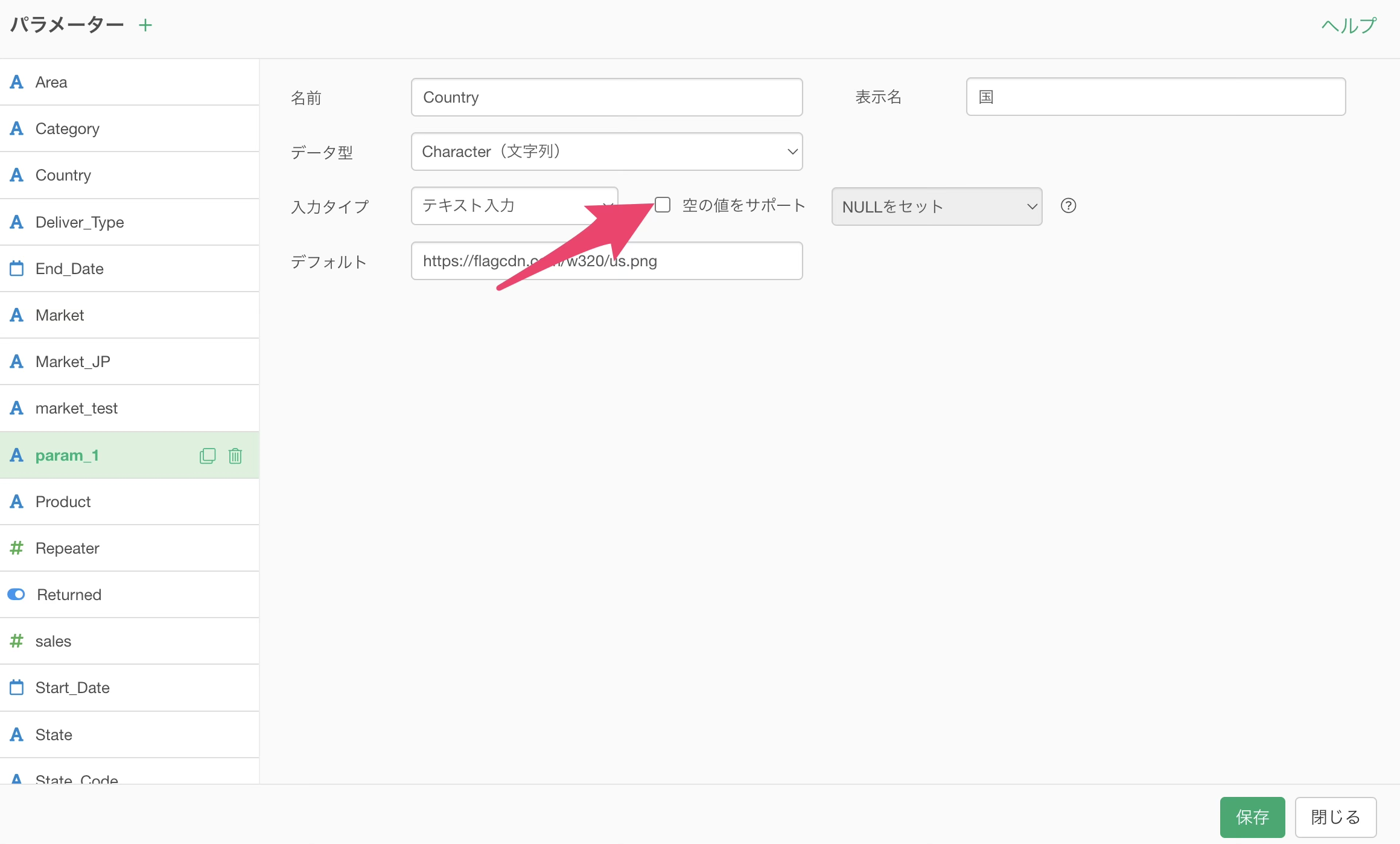This screenshot has height=844, width=1400.
Task: Click the sales numeric hash icon
Action: click(x=17, y=641)
